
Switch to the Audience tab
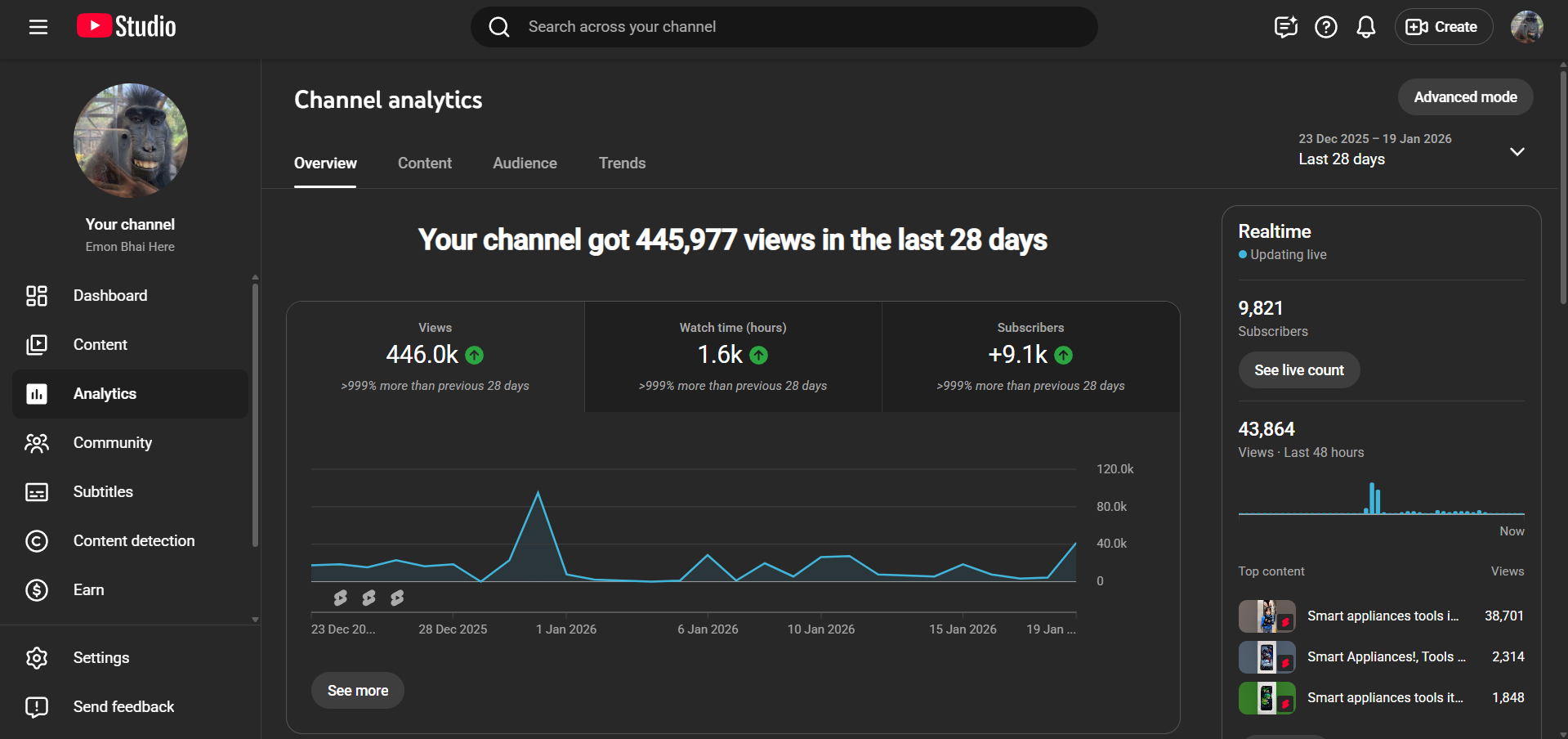(x=525, y=163)
